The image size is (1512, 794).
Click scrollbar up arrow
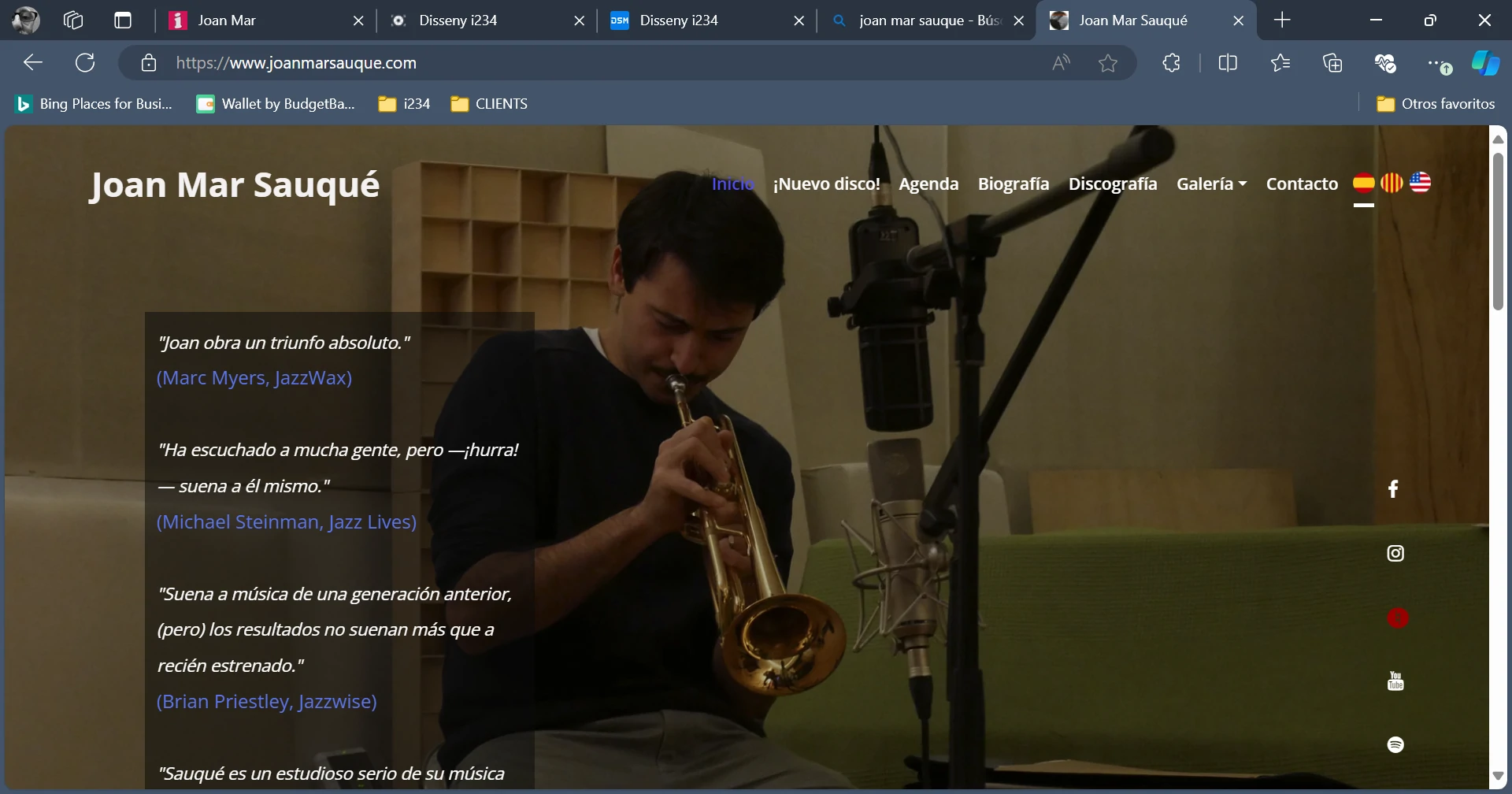1498,139
